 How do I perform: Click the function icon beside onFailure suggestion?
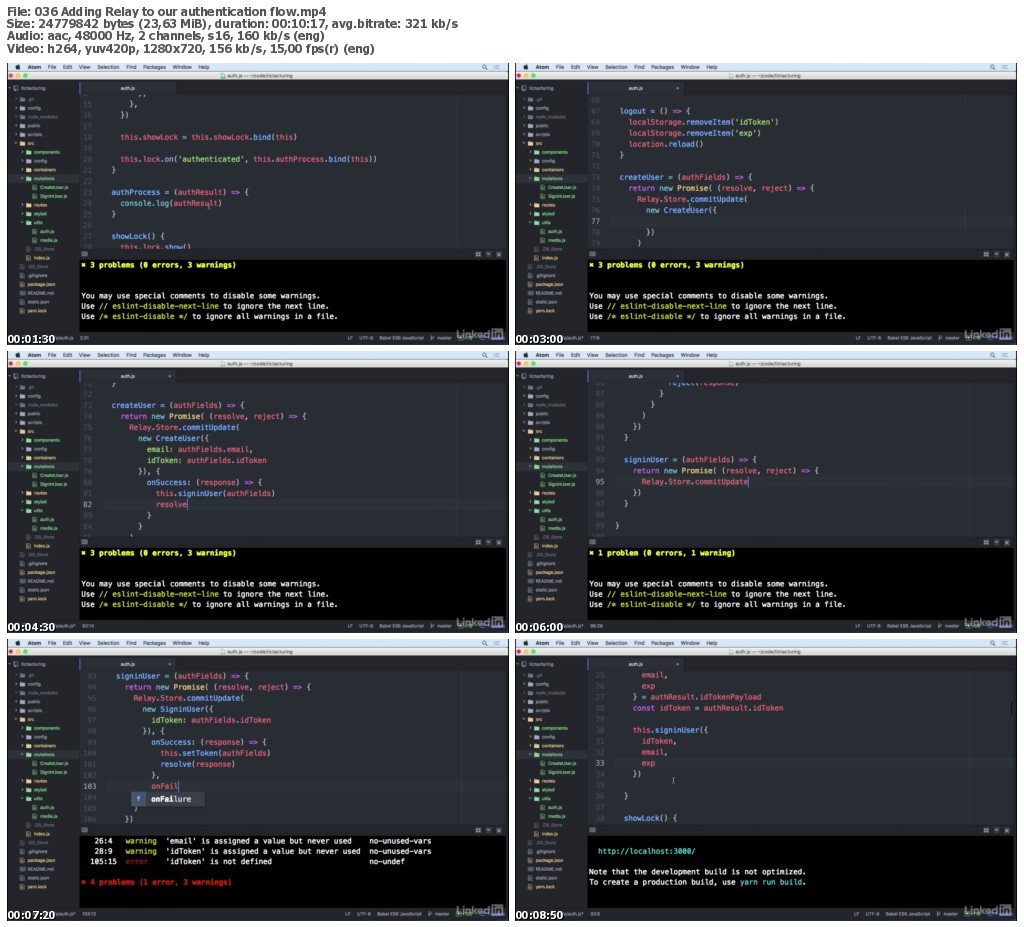[x=138, y=799]
